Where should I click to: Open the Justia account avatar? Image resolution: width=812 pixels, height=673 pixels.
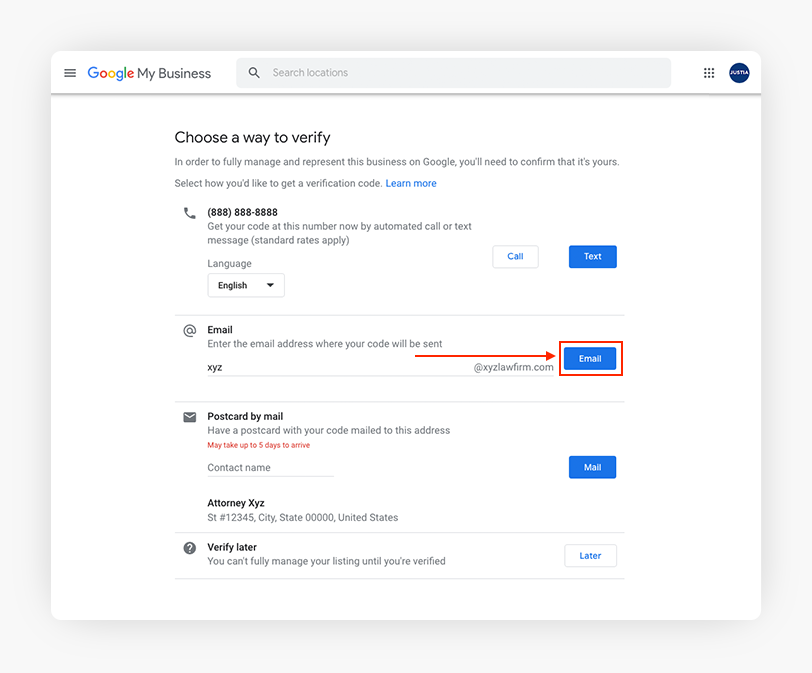click(x=739, y=73)
